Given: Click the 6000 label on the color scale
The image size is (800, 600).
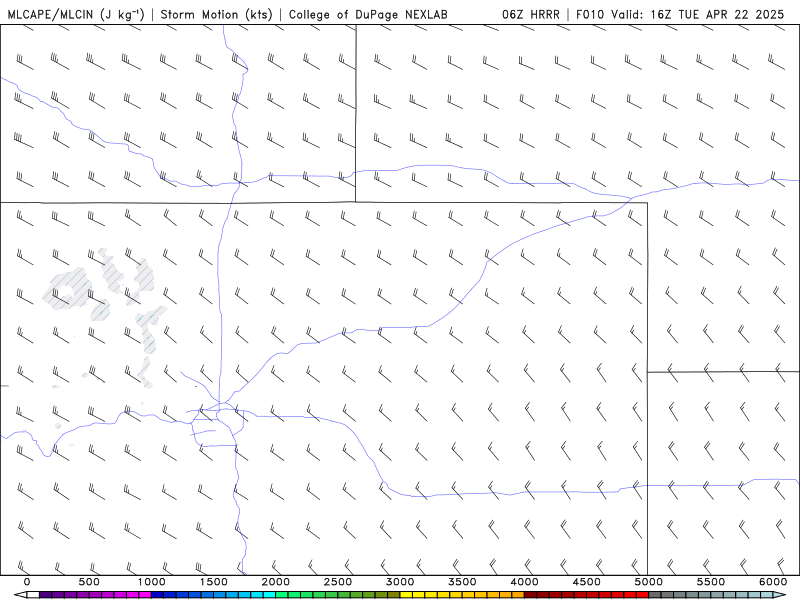Looking at the screenshot, I should point(773,582).
